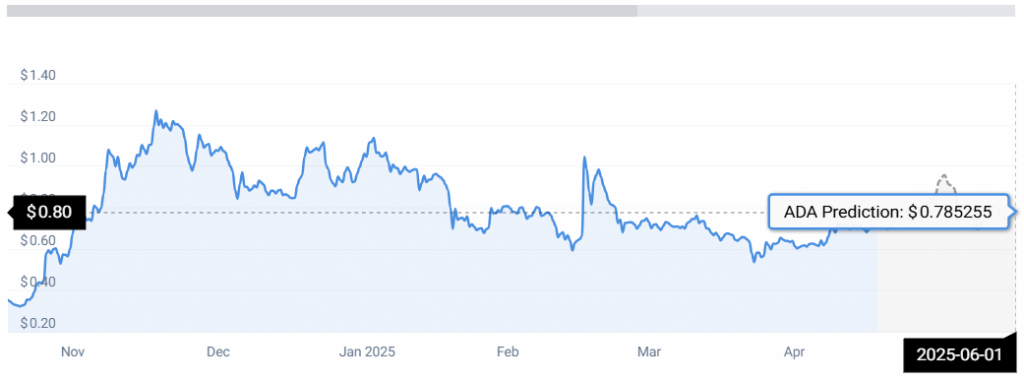This screenshot has width=1024, height=381.
Task: Click the Mar label on time axis
Action: click(x=648, y=352)
